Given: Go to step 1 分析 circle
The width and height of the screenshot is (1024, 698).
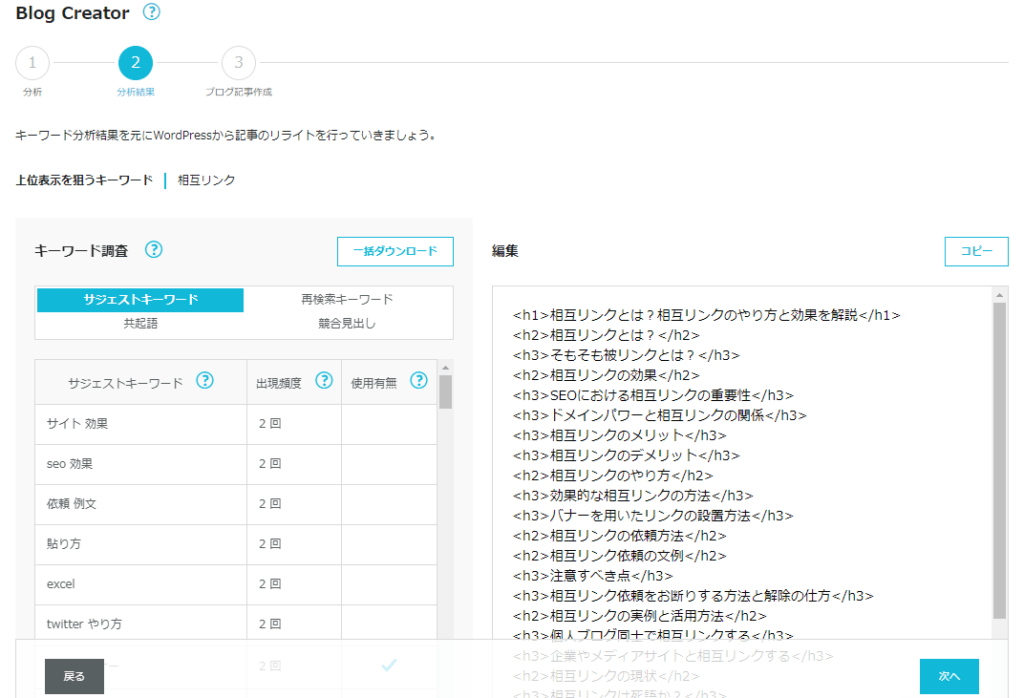Looking at the screenshot, I should pyautogui.click(x=32, y=64).
